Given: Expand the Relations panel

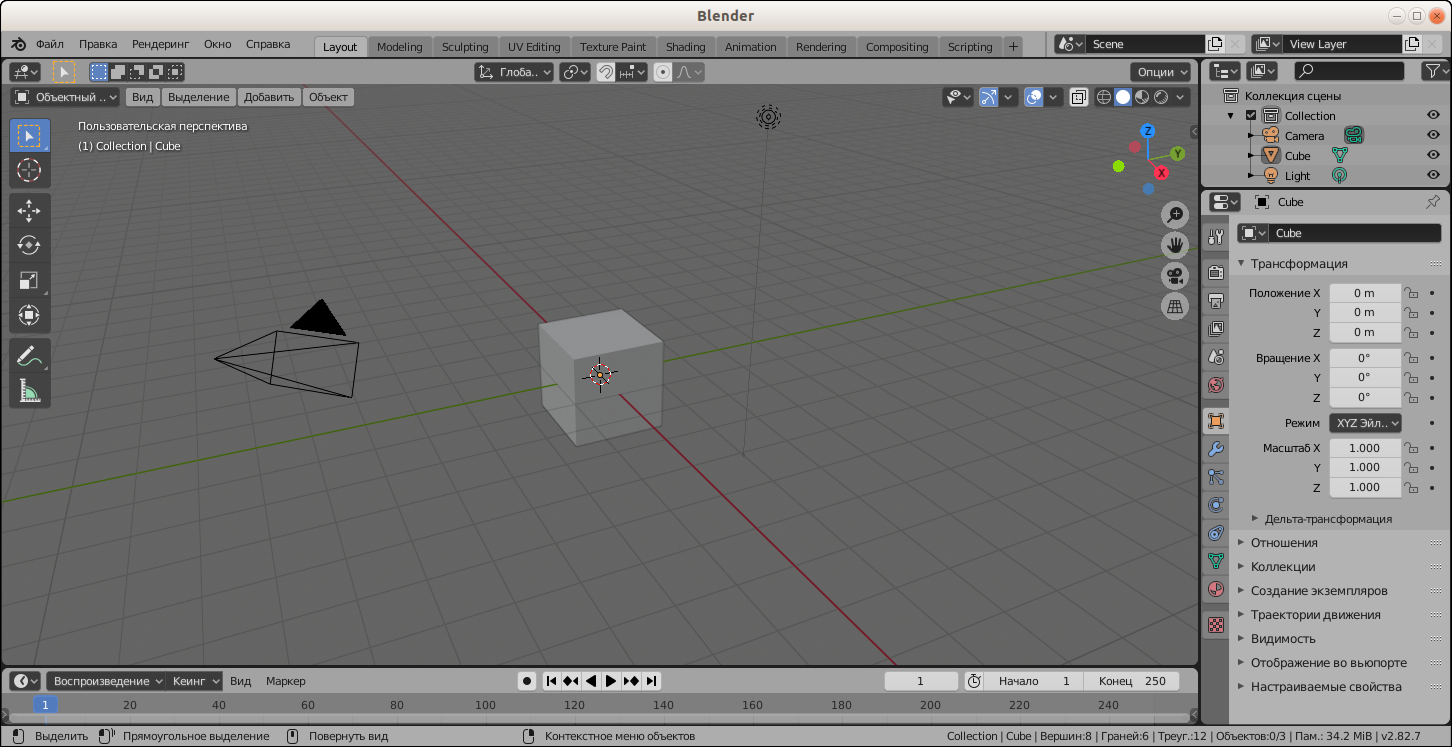Looking at the screenshot, I should [1283, 542].
